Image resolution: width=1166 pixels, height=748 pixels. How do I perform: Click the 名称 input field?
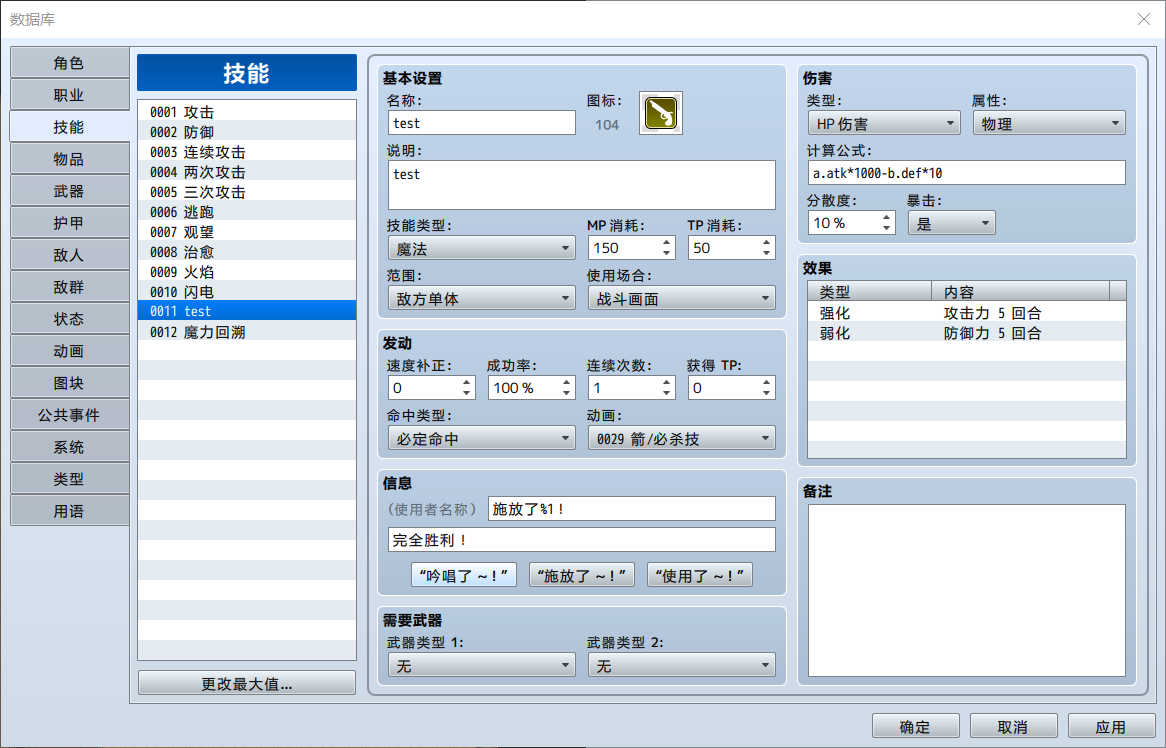tap(481, 123)
